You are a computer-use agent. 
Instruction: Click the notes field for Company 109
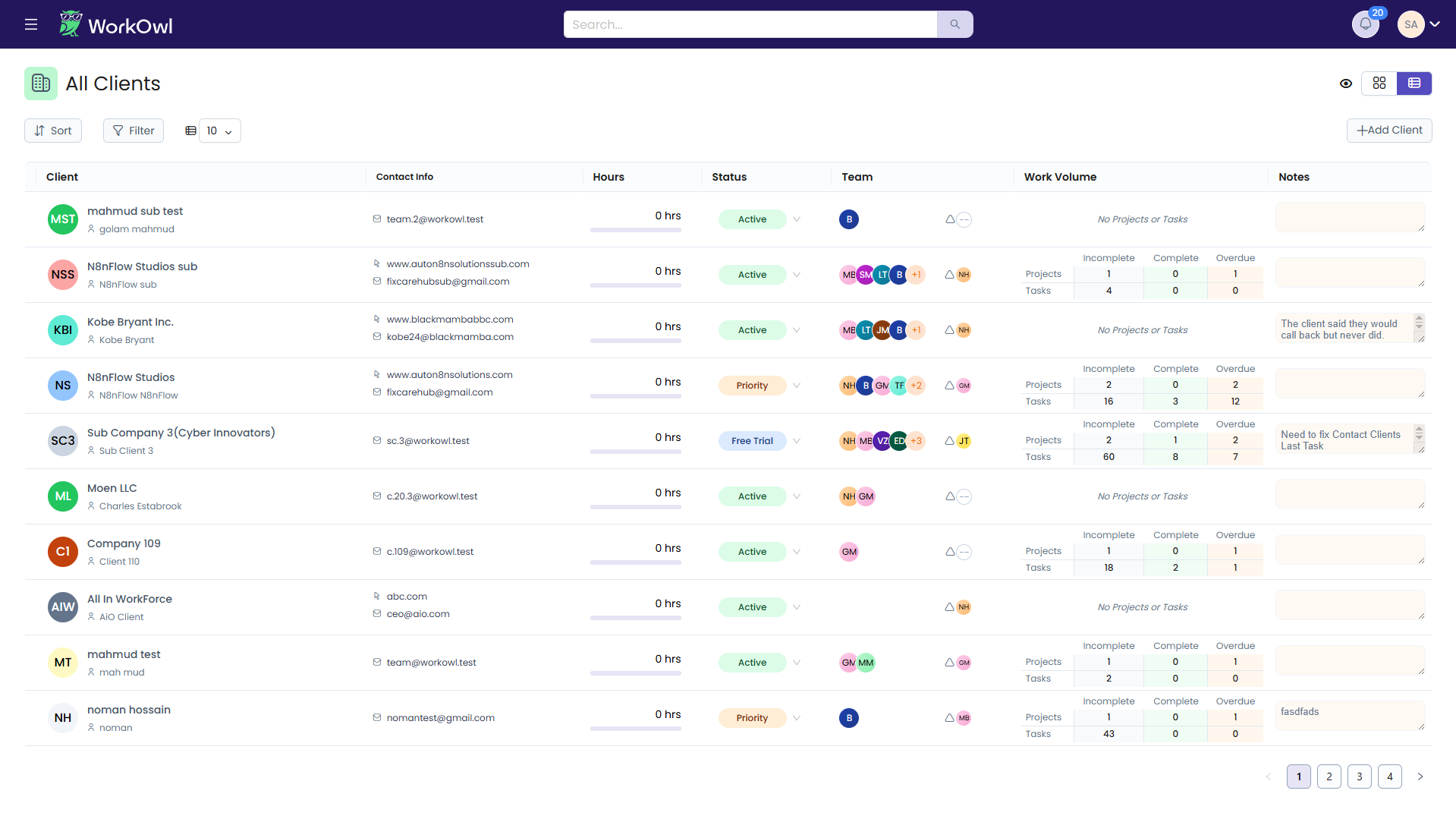1349,550
